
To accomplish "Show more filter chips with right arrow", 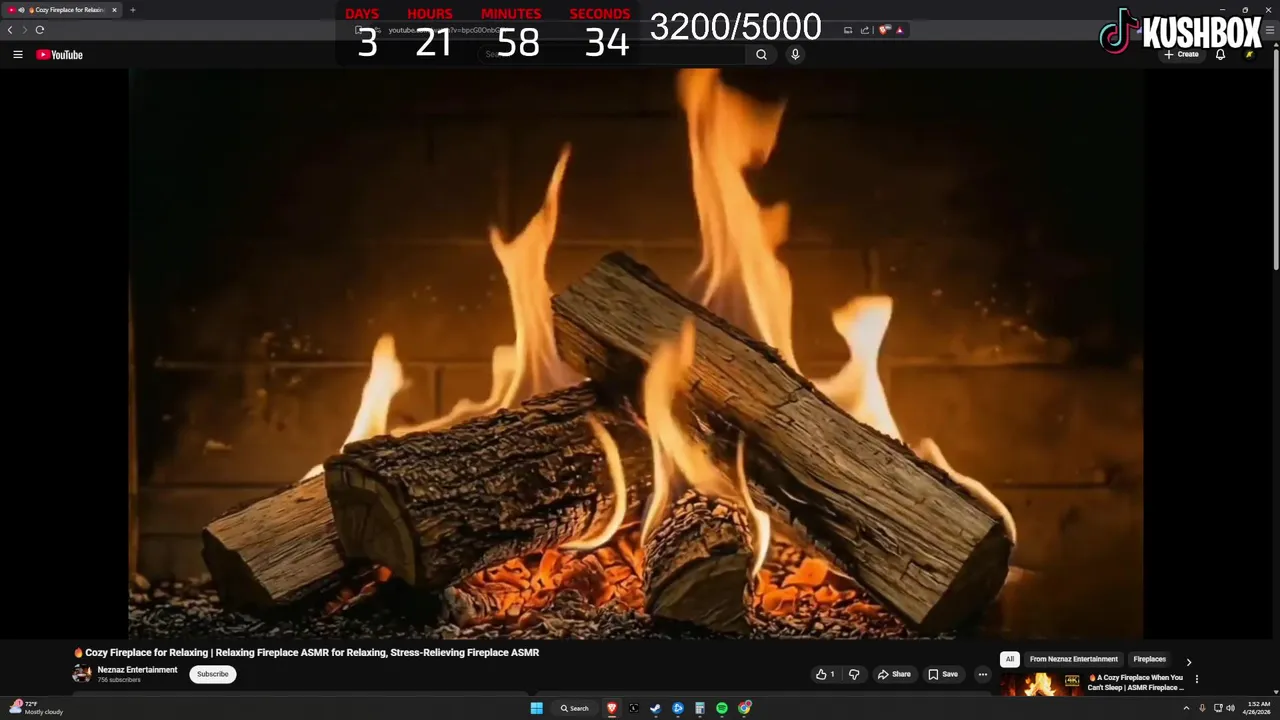I will (1188, 662).
